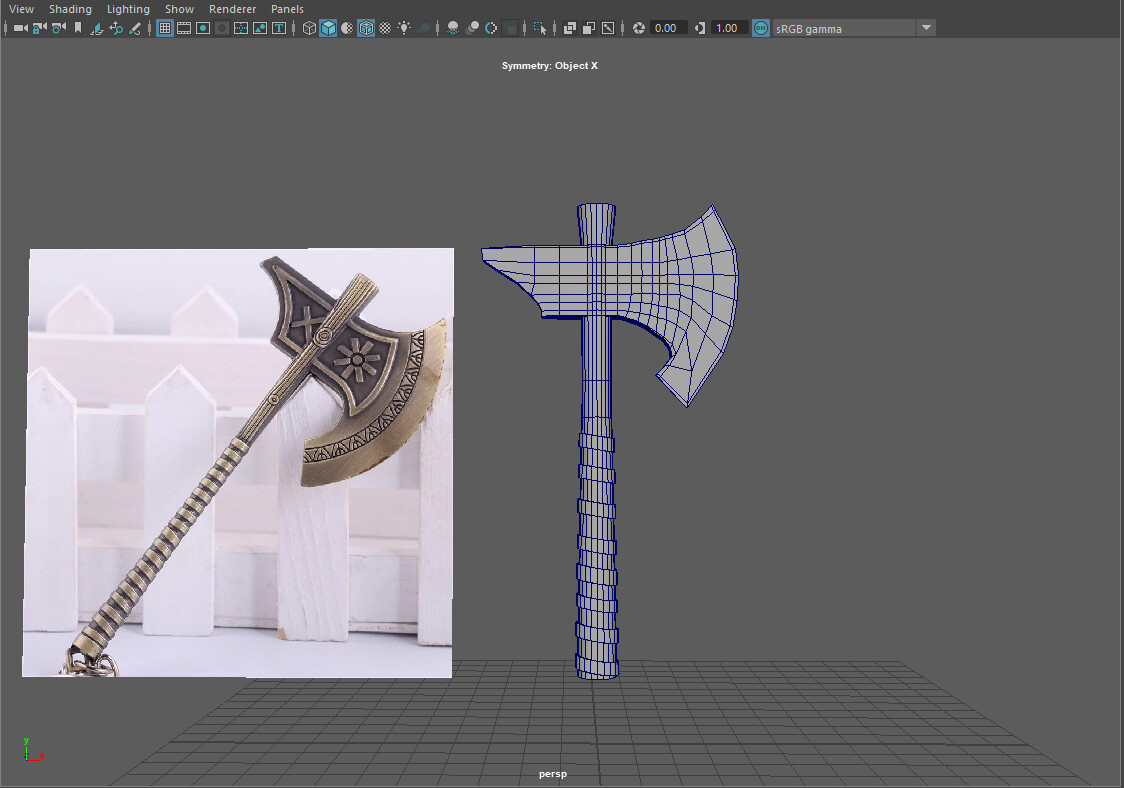Click the Shading menu item

click(70, 9)
